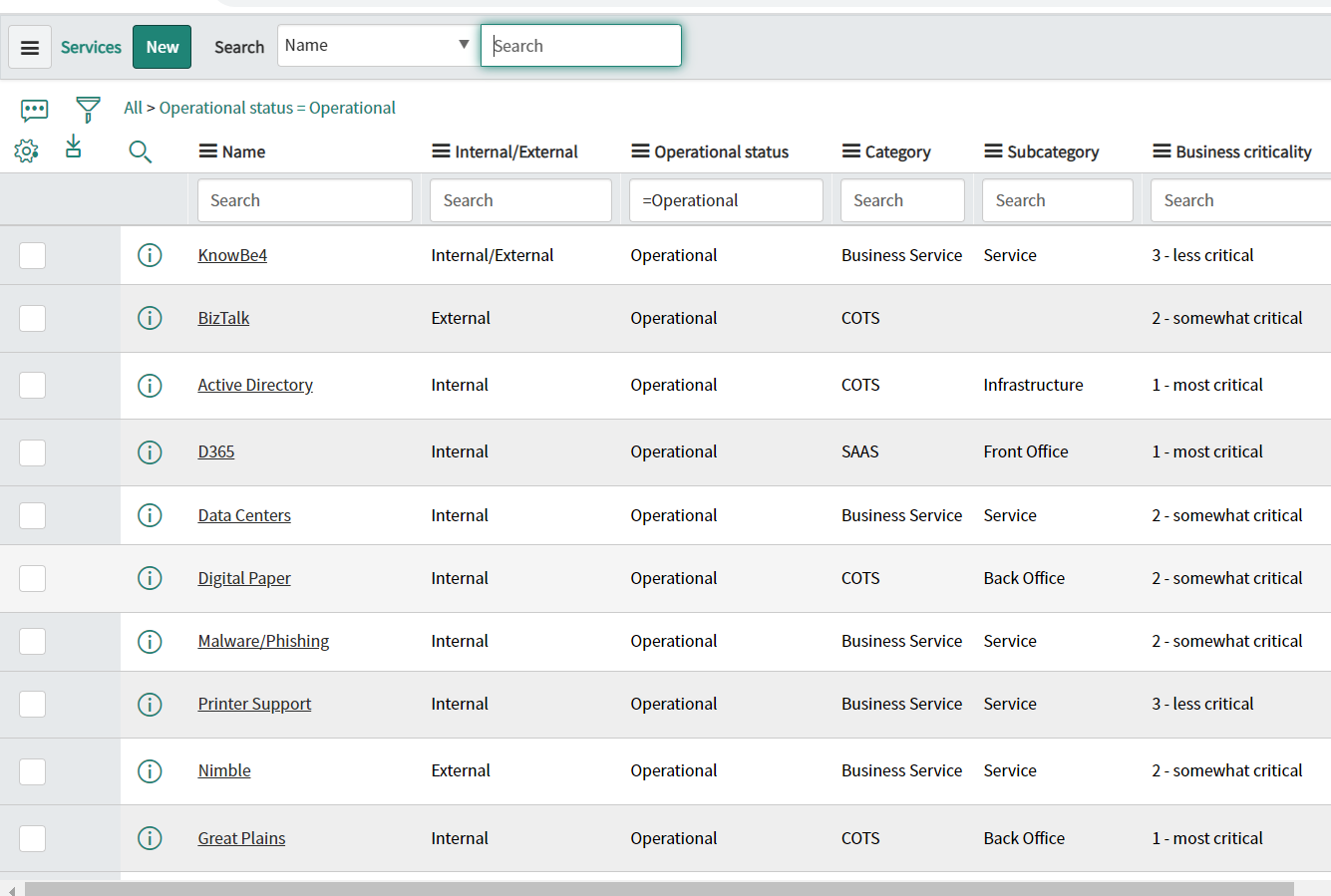Select the D365 row checkbox
Image resolution: width=1331 pixels, height=896 pixels.
(33, 451)
